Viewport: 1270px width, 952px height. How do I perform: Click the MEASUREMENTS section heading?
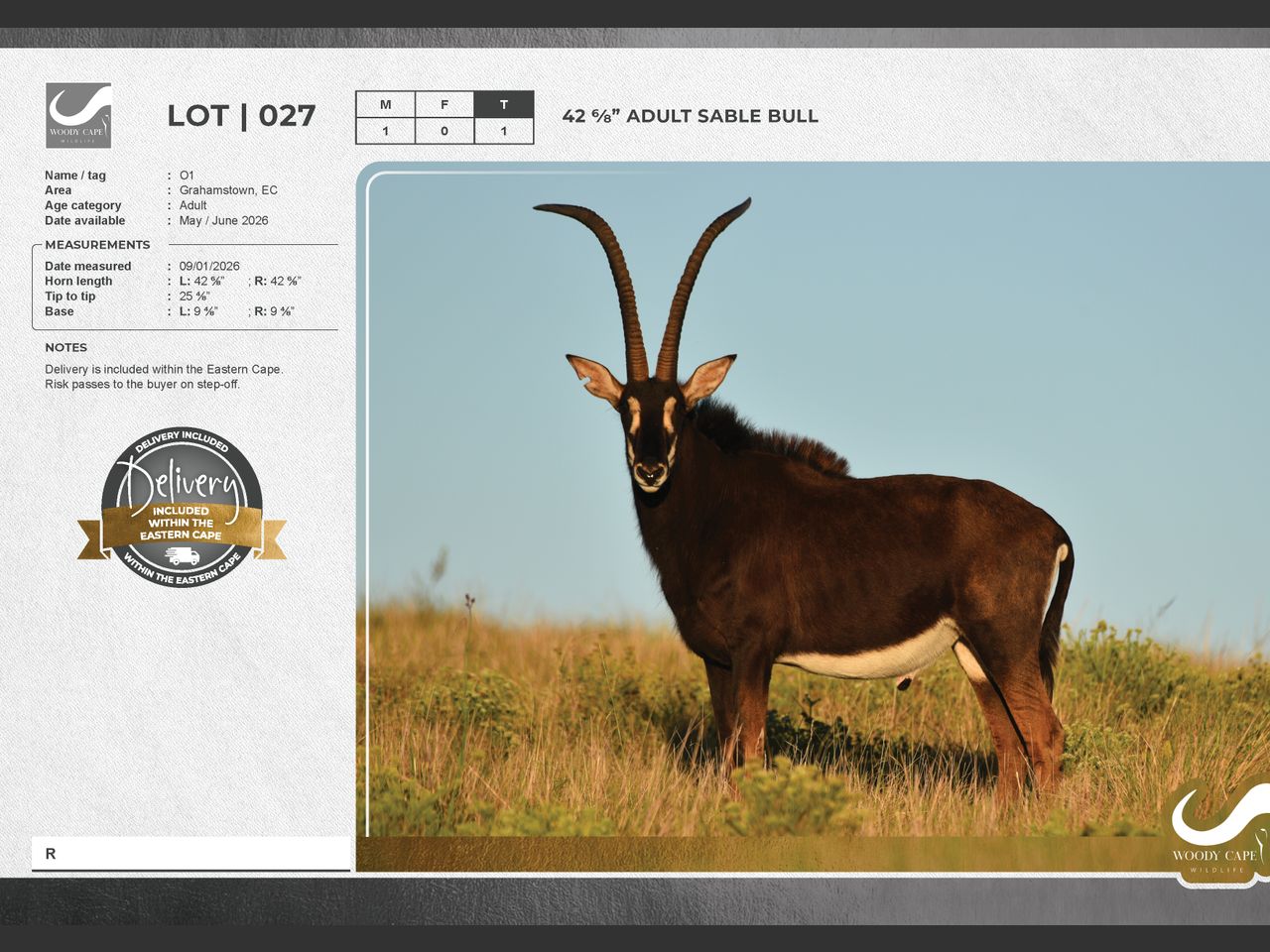(97, 245)
